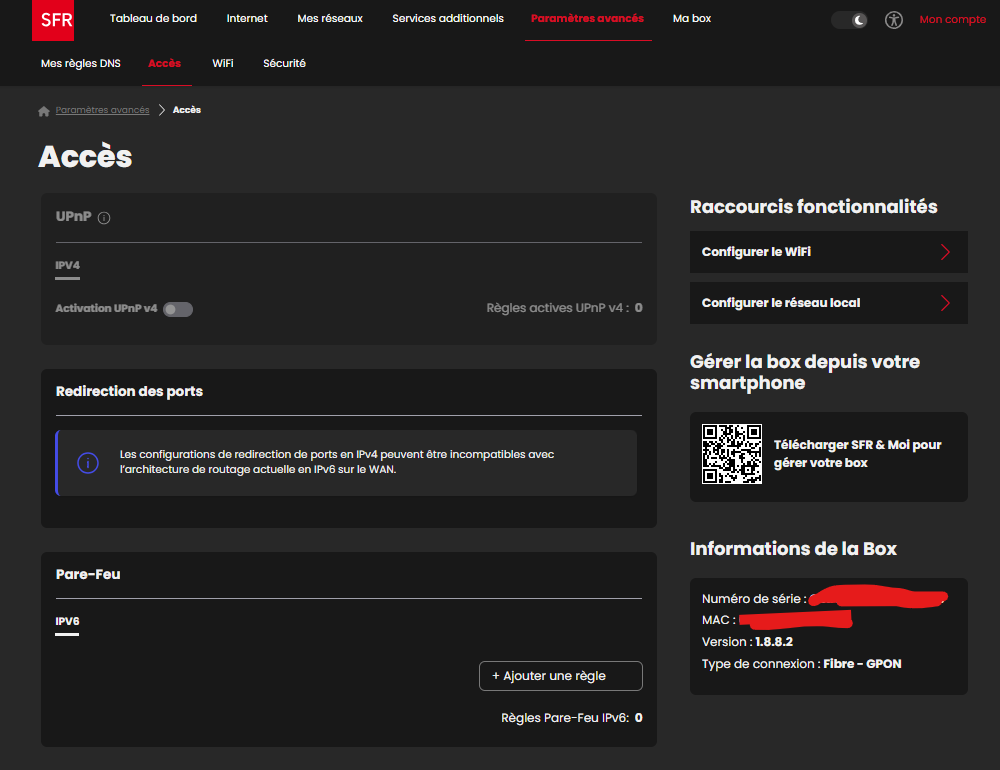Click Ajouter une règle button
1000x770 pixels.
560,676
